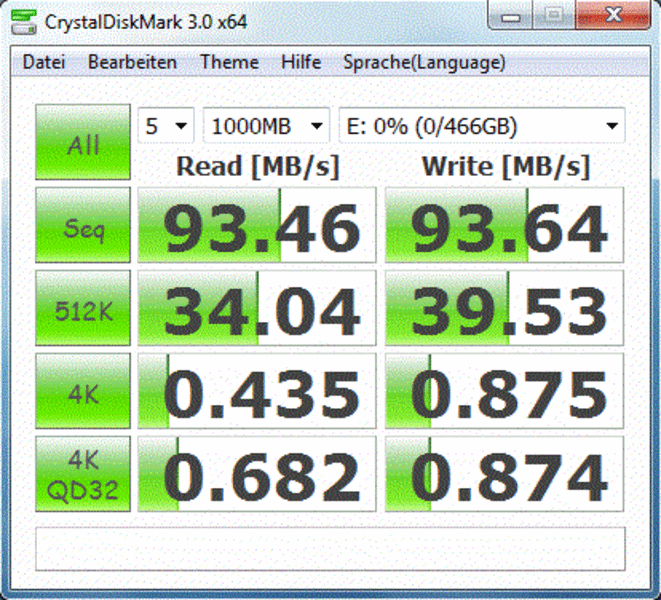This screenshot has width=661, height=600.
Task: Click the 512K write result 39.53
Action: [x=504, y=308]
